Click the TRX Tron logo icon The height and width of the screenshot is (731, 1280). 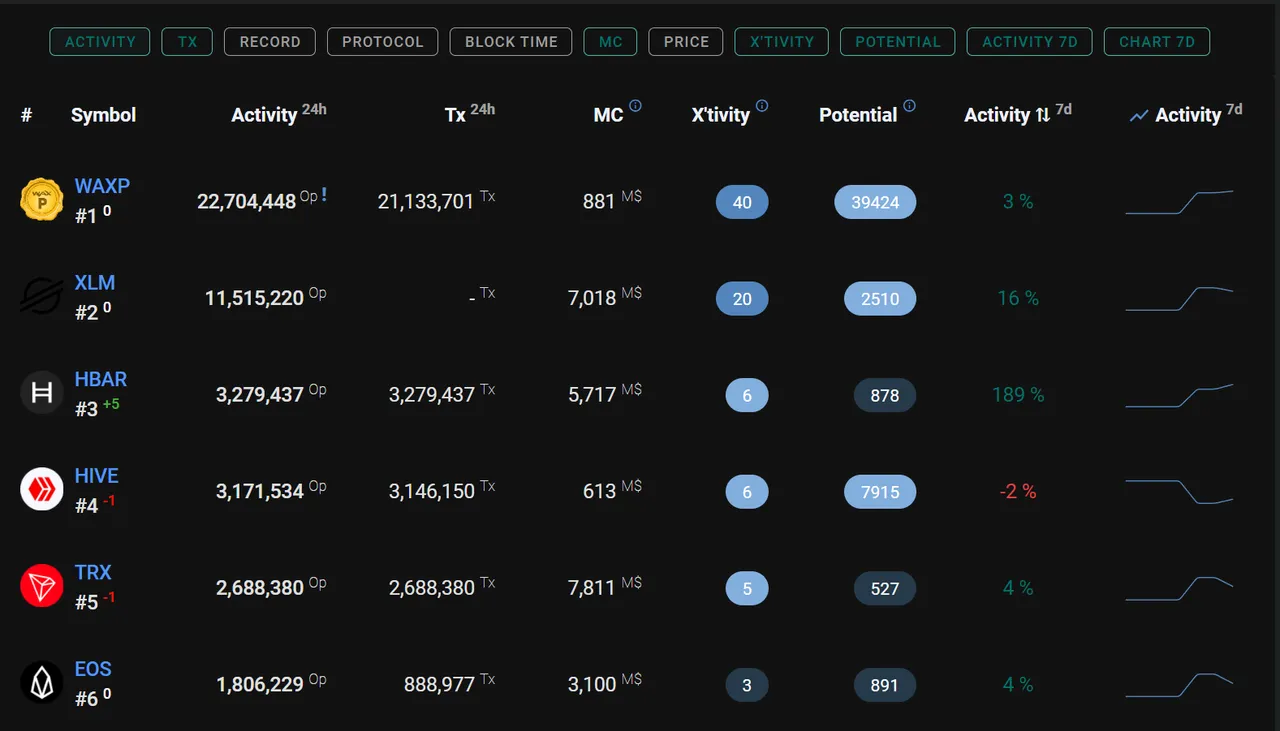click(x=42, y=586)
